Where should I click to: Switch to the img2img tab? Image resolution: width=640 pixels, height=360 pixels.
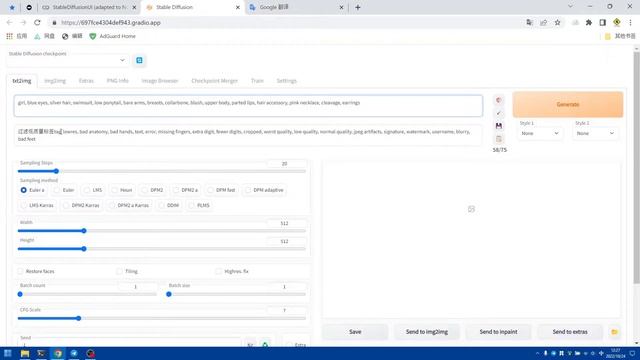pyautogui.click(x=55, y=81)
